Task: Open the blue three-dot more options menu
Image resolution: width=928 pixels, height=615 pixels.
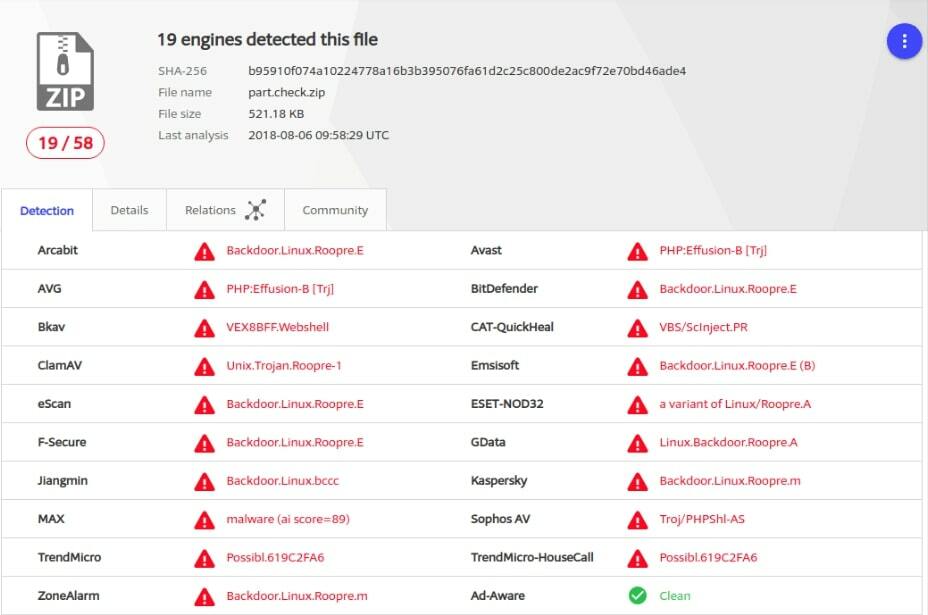Action: 904,41
